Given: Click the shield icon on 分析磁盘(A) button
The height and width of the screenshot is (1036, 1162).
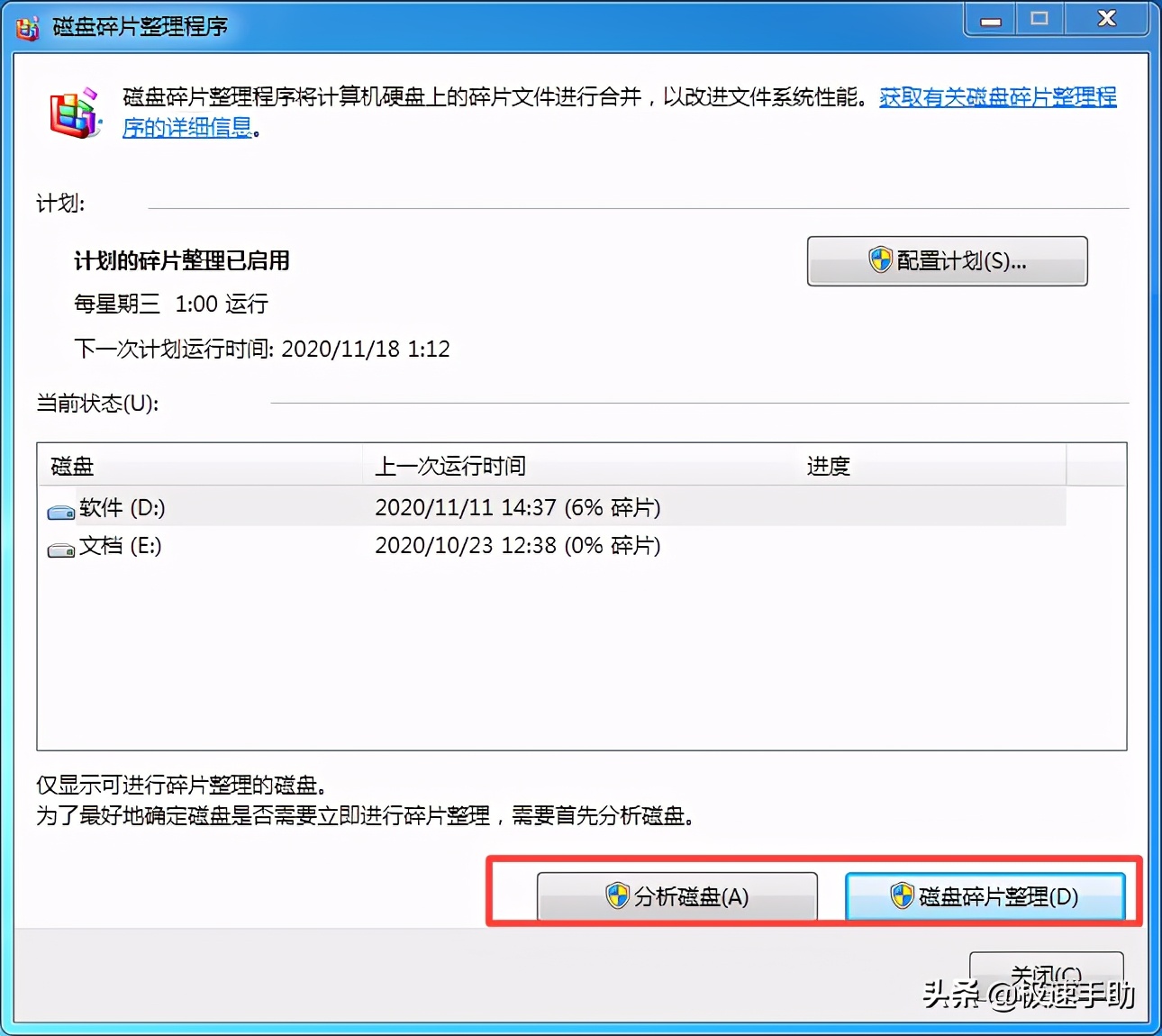Looking at the screenshot, I should pyautogui.click(x=617, y=896).
